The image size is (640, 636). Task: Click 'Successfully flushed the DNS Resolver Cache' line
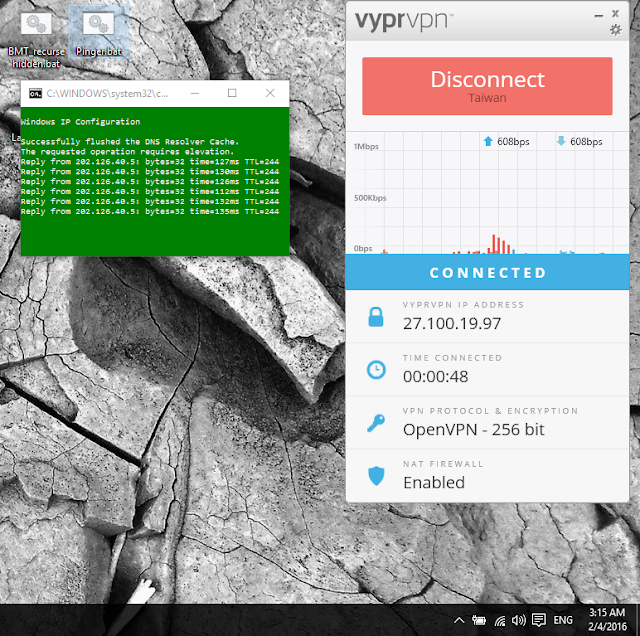130,142
